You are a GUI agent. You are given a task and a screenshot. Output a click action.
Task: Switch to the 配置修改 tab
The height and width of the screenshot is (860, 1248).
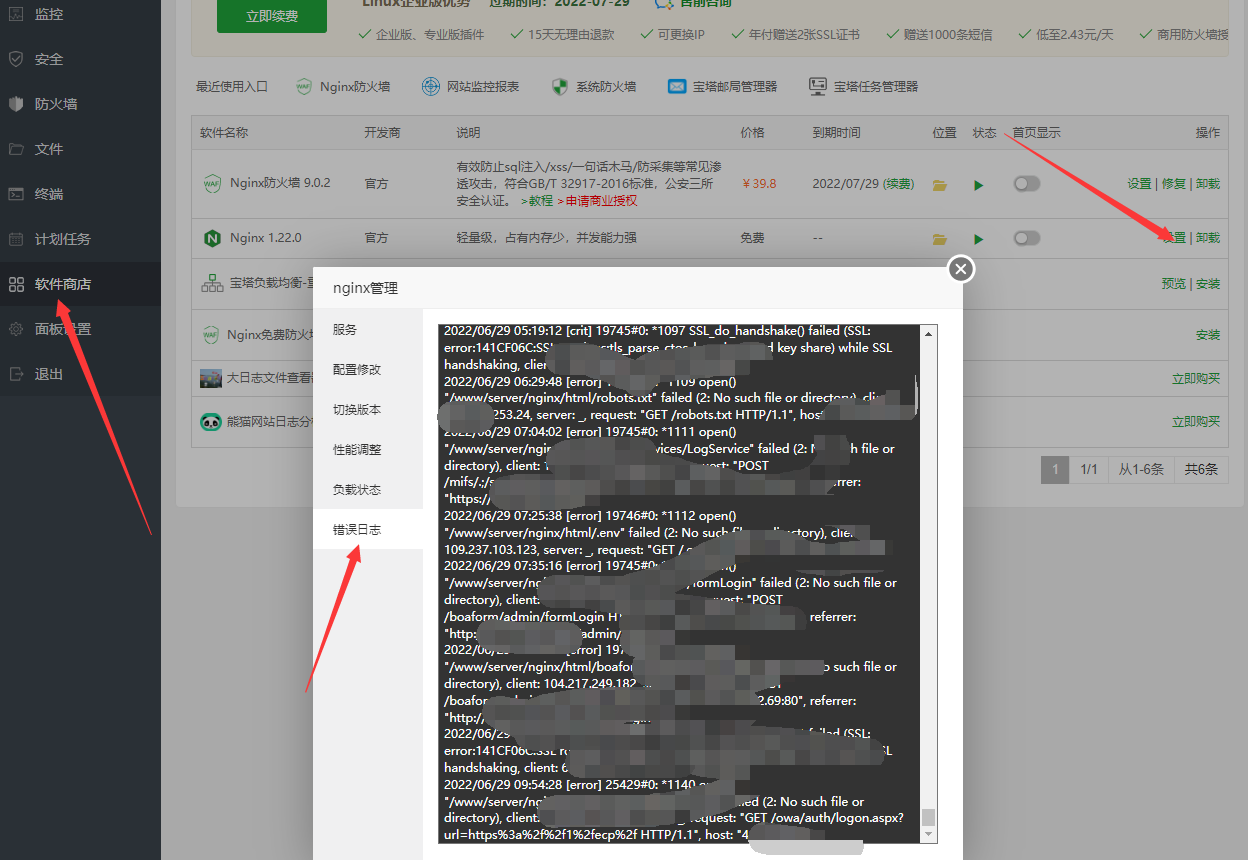(368, 369)
